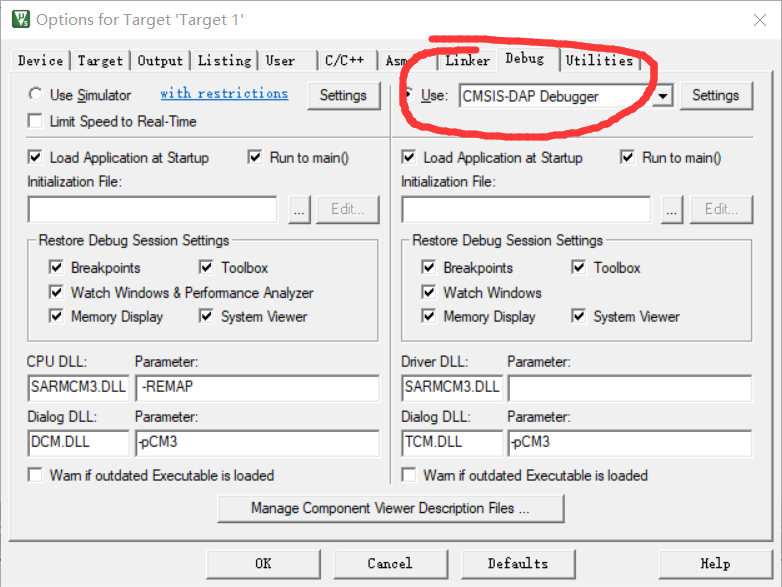Browse for debugger initialization file
The width and height of the screenshot is (782, 587).
pos(672,209)
